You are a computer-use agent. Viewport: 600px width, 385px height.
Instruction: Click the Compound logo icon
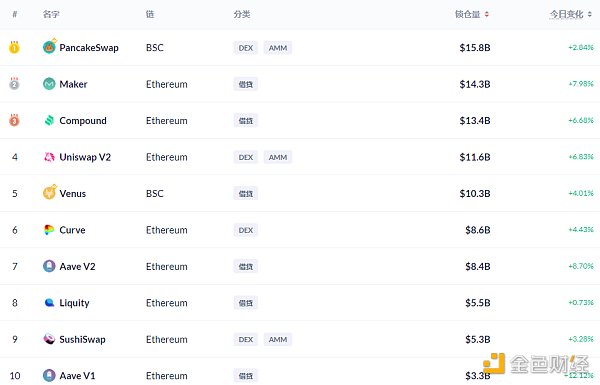click(x=49, y=121)
